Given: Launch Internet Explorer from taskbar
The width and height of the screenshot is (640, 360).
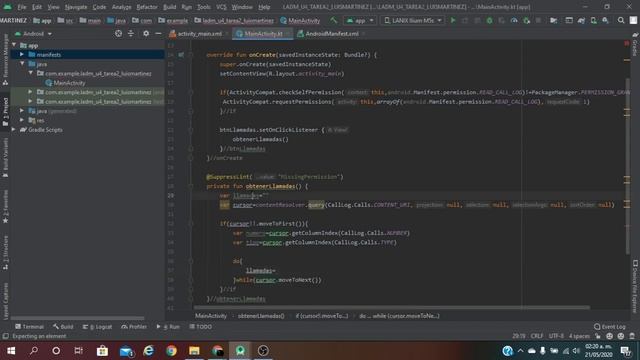Looking at the screenshot, I should click(149, 351).
